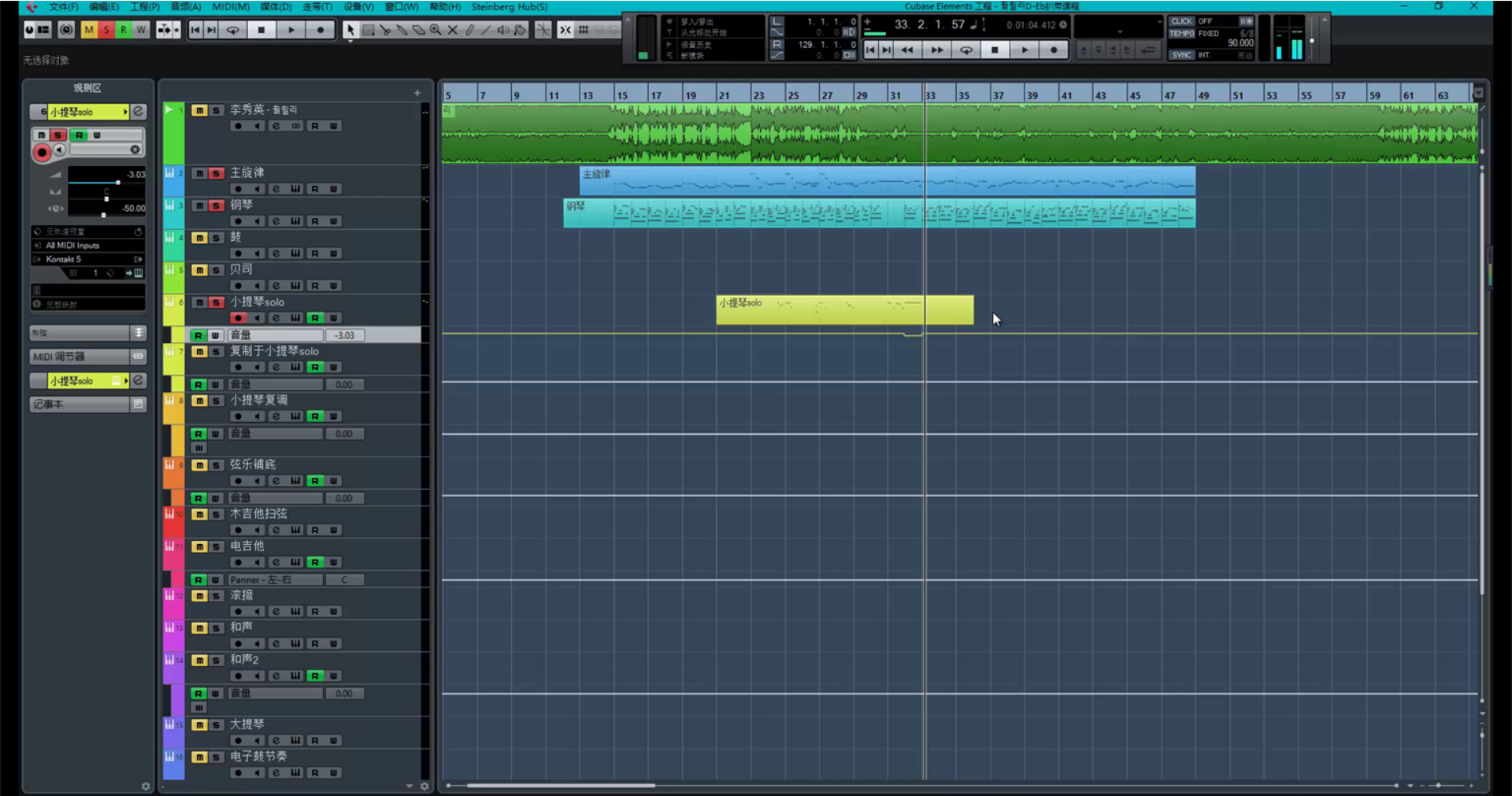This screenshot has width=1512, height=796.
Task: Open 小提琴solo inspector track name dropdown
Action: (x=125, y=112)
